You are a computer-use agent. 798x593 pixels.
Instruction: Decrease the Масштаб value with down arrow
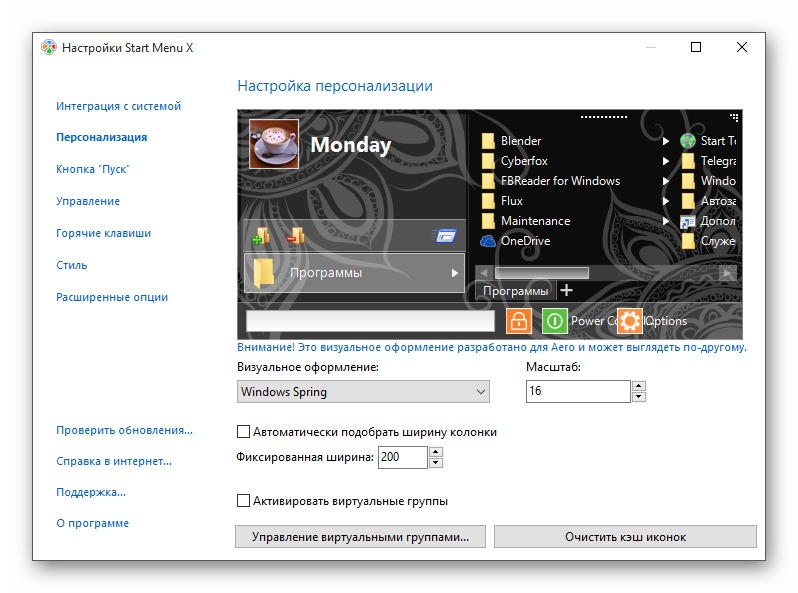638,397
